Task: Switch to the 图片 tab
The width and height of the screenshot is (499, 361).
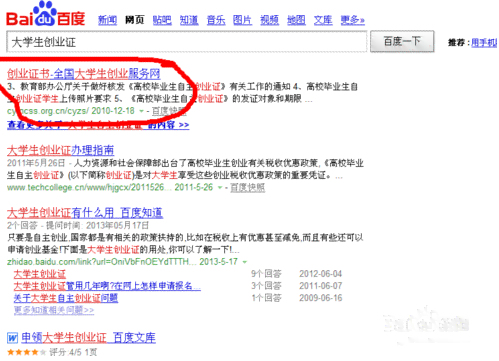Action: point(242,20)
